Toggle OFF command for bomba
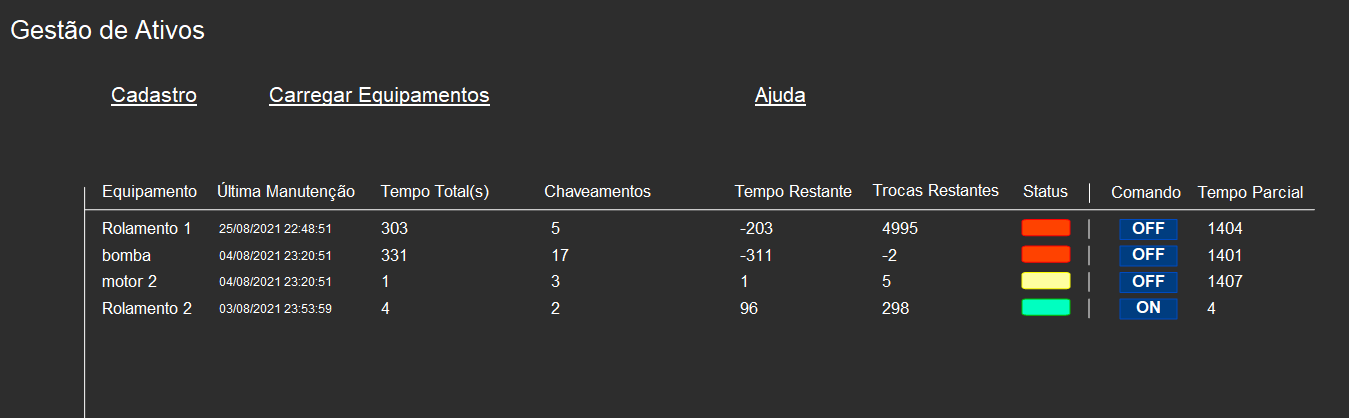 pos(1148,255)
